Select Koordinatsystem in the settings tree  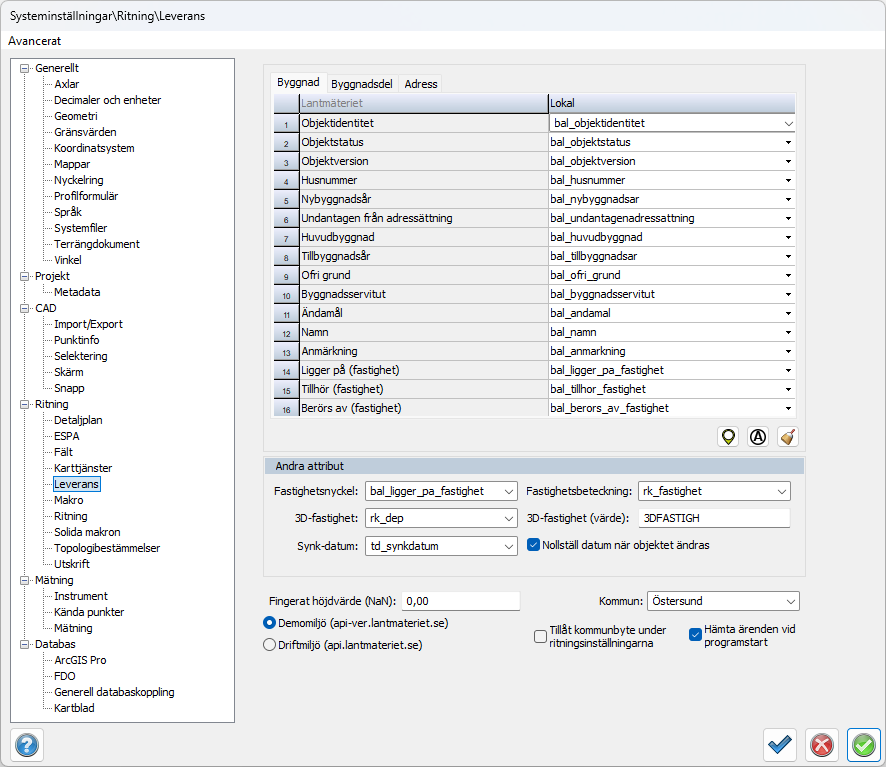(x=94, y=148)
